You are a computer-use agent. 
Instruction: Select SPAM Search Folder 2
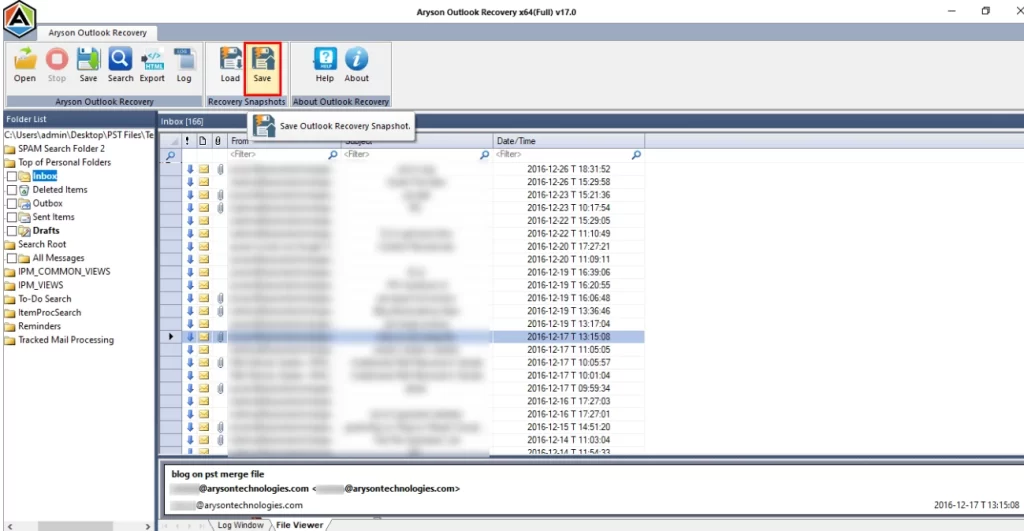61,149
